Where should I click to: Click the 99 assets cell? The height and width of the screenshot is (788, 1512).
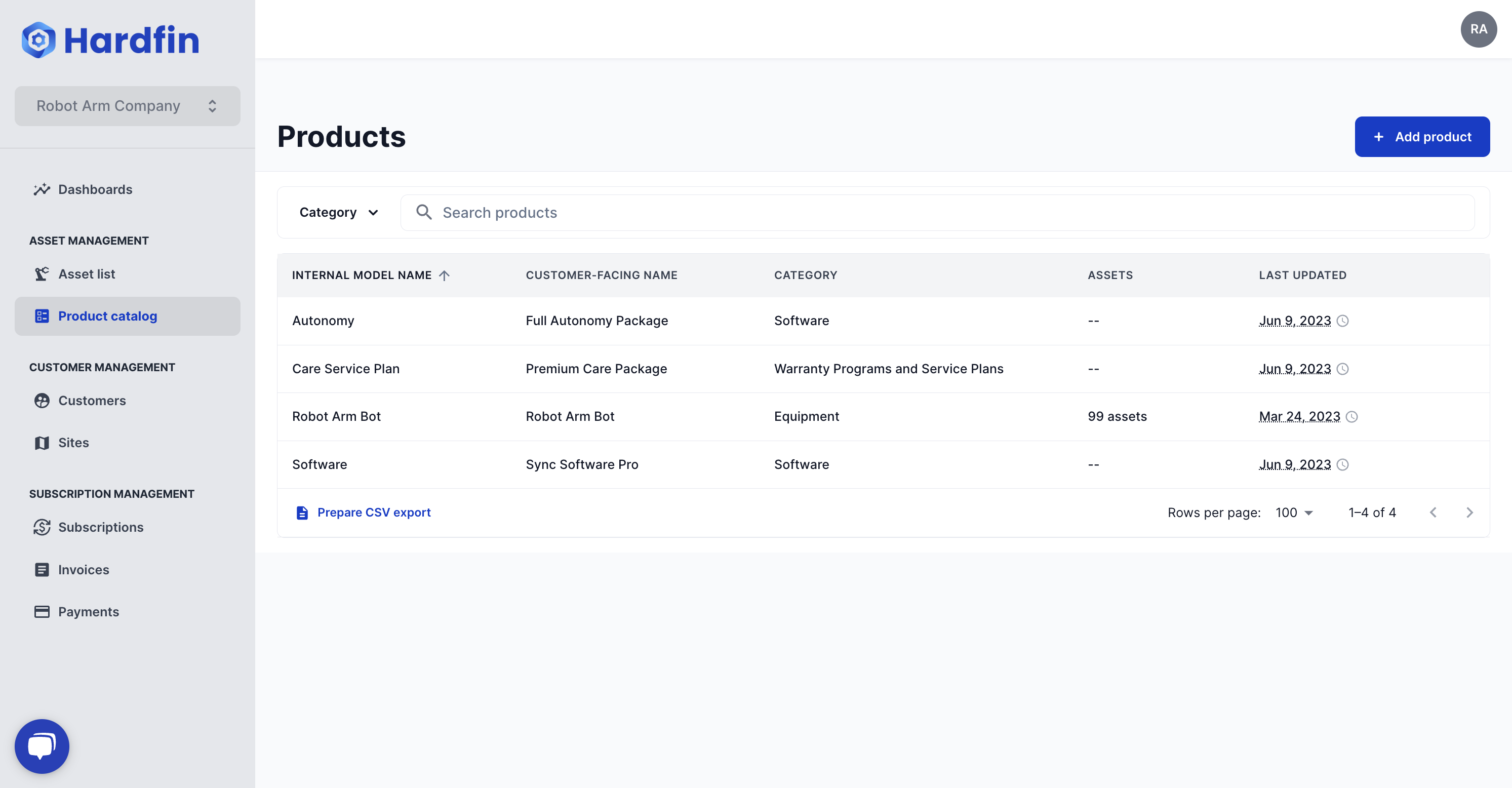[1117, 416]
